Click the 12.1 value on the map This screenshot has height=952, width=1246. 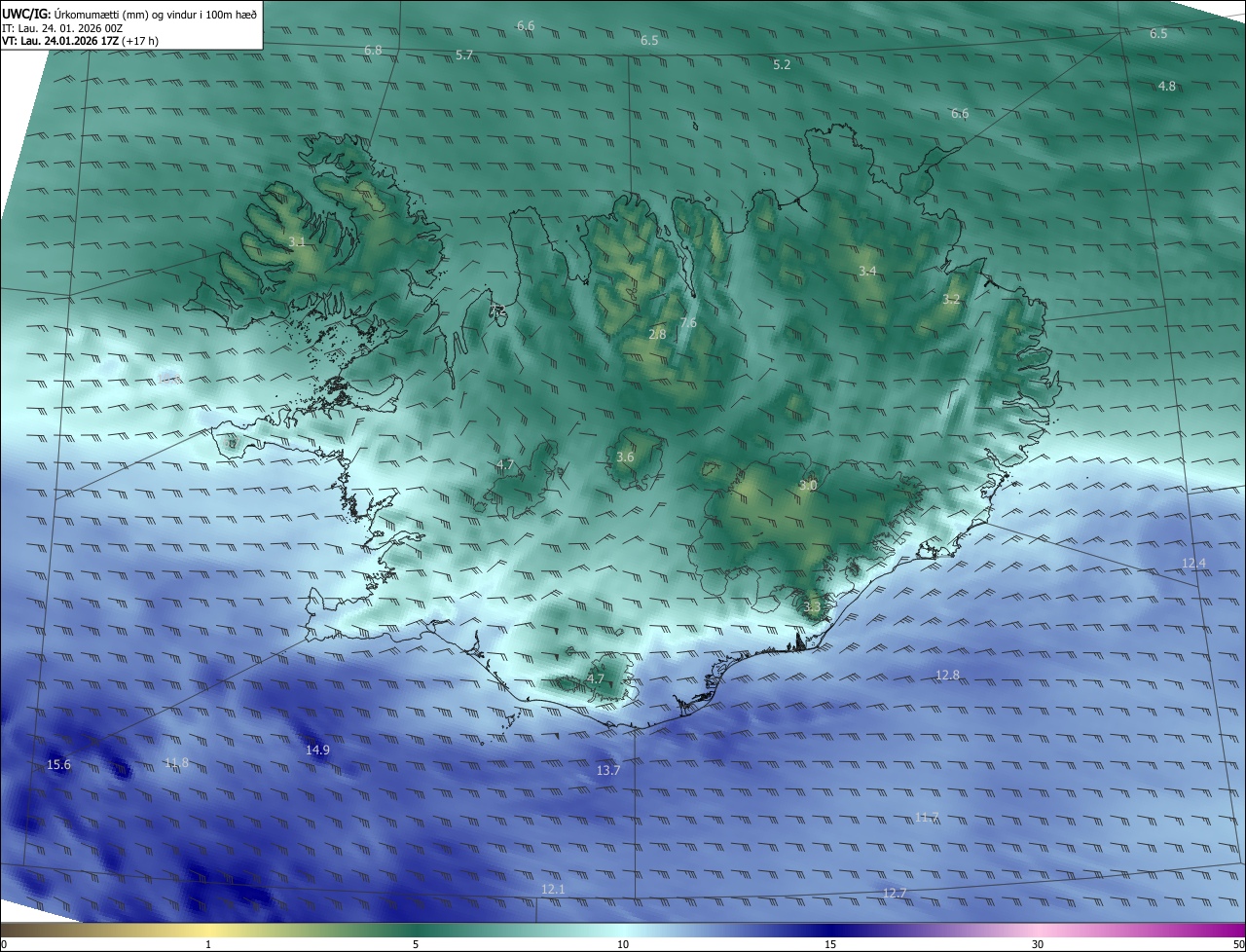click(553, 890)
